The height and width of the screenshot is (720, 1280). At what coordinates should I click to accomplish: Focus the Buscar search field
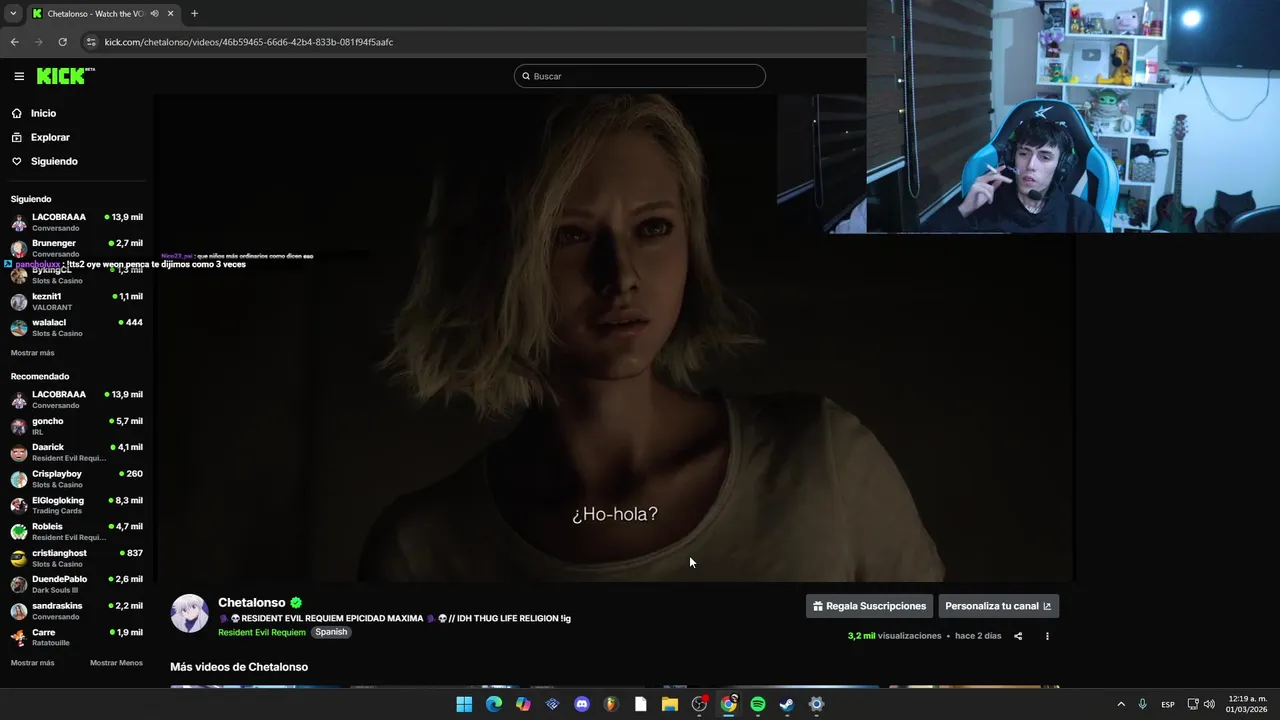pyautogui.click(x=640, y=76)
